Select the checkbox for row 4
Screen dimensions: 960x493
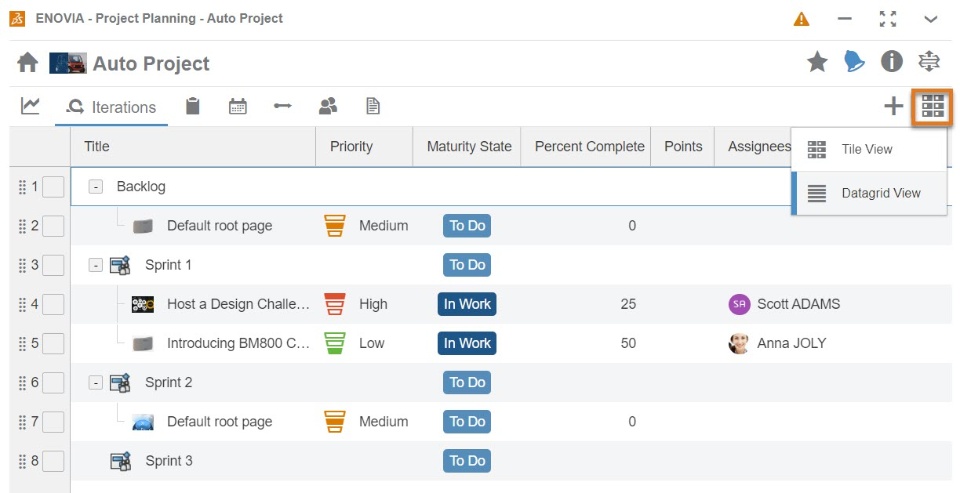[53, 304]
